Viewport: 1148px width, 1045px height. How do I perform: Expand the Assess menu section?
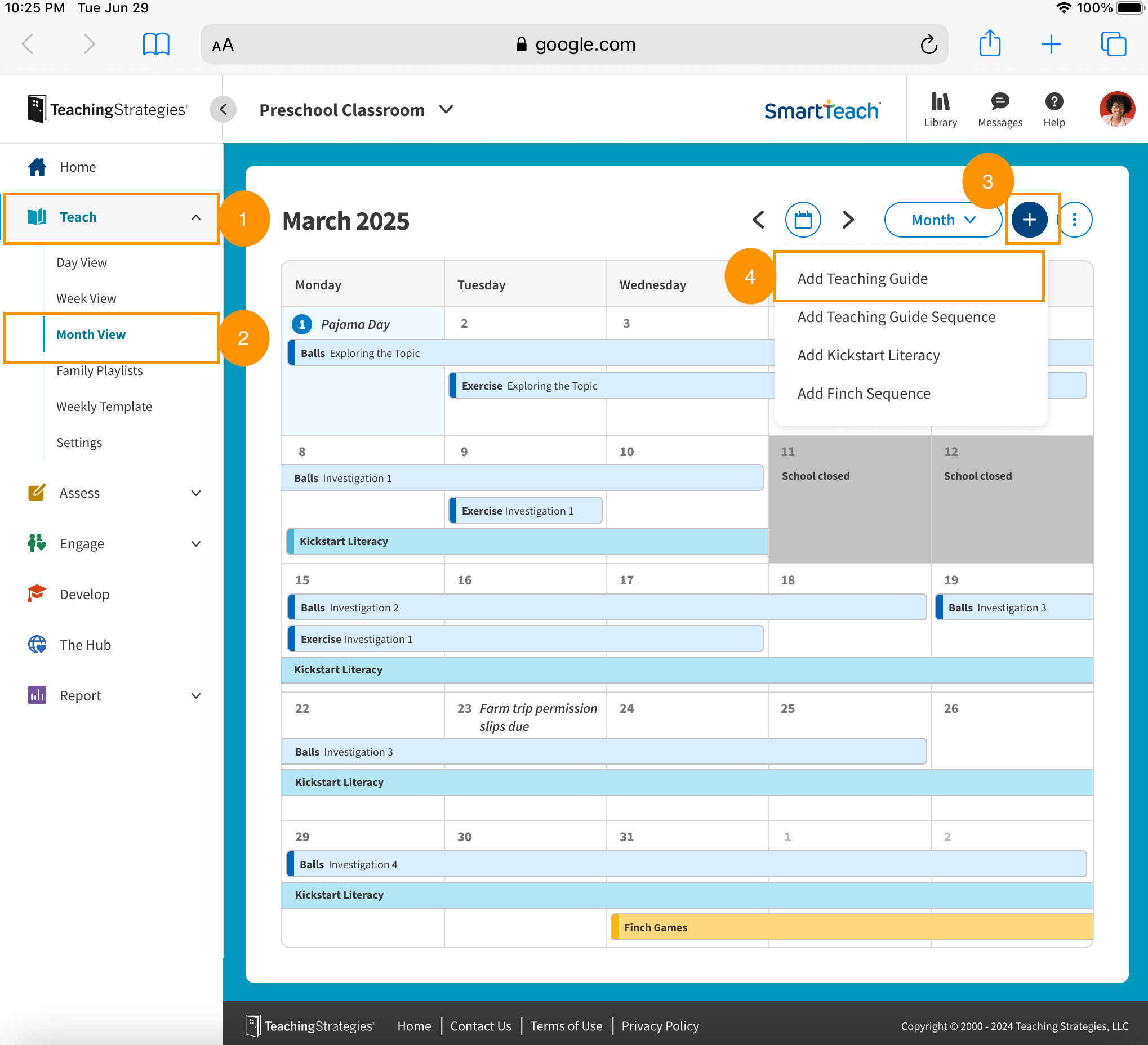coord(195,493)
